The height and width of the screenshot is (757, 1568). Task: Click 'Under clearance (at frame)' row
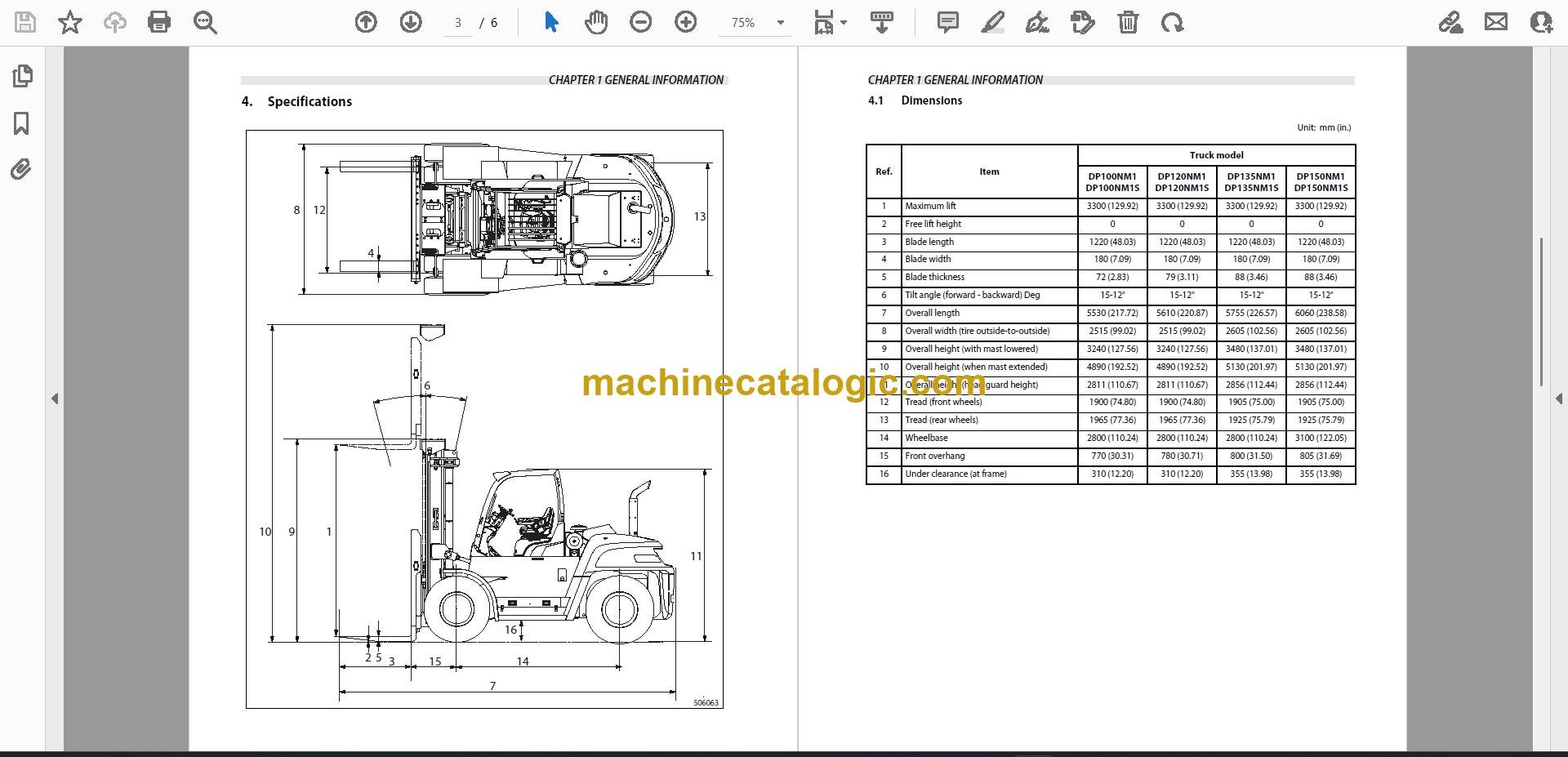click(x=955, y=474)
